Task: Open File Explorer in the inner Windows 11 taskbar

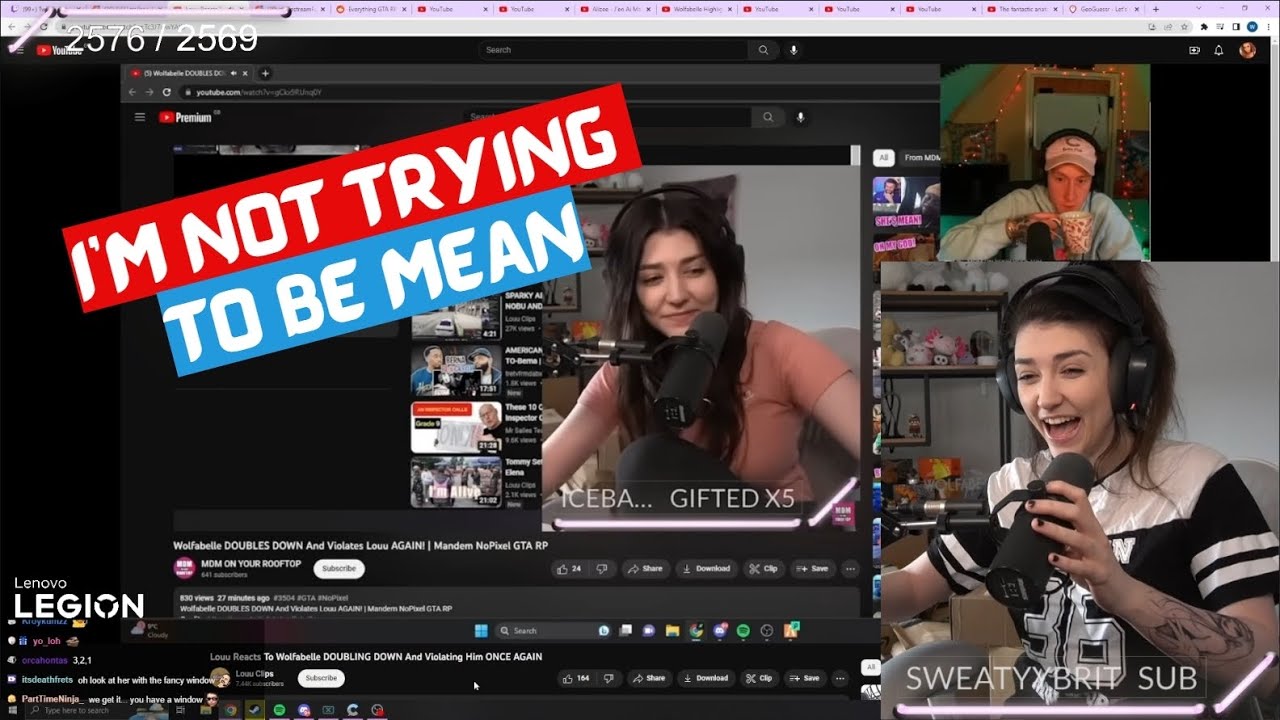Action: pos(672,631)
